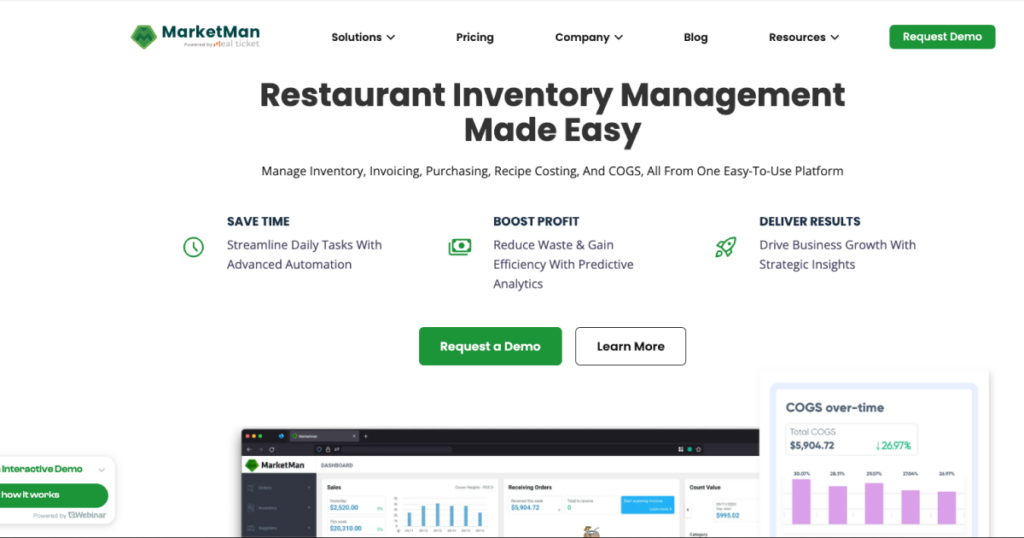Image resolution: width=1024 pixels, height=538 pixels.
Task: Click the Webinar logo under how it works
Action: tap(86, 515)
